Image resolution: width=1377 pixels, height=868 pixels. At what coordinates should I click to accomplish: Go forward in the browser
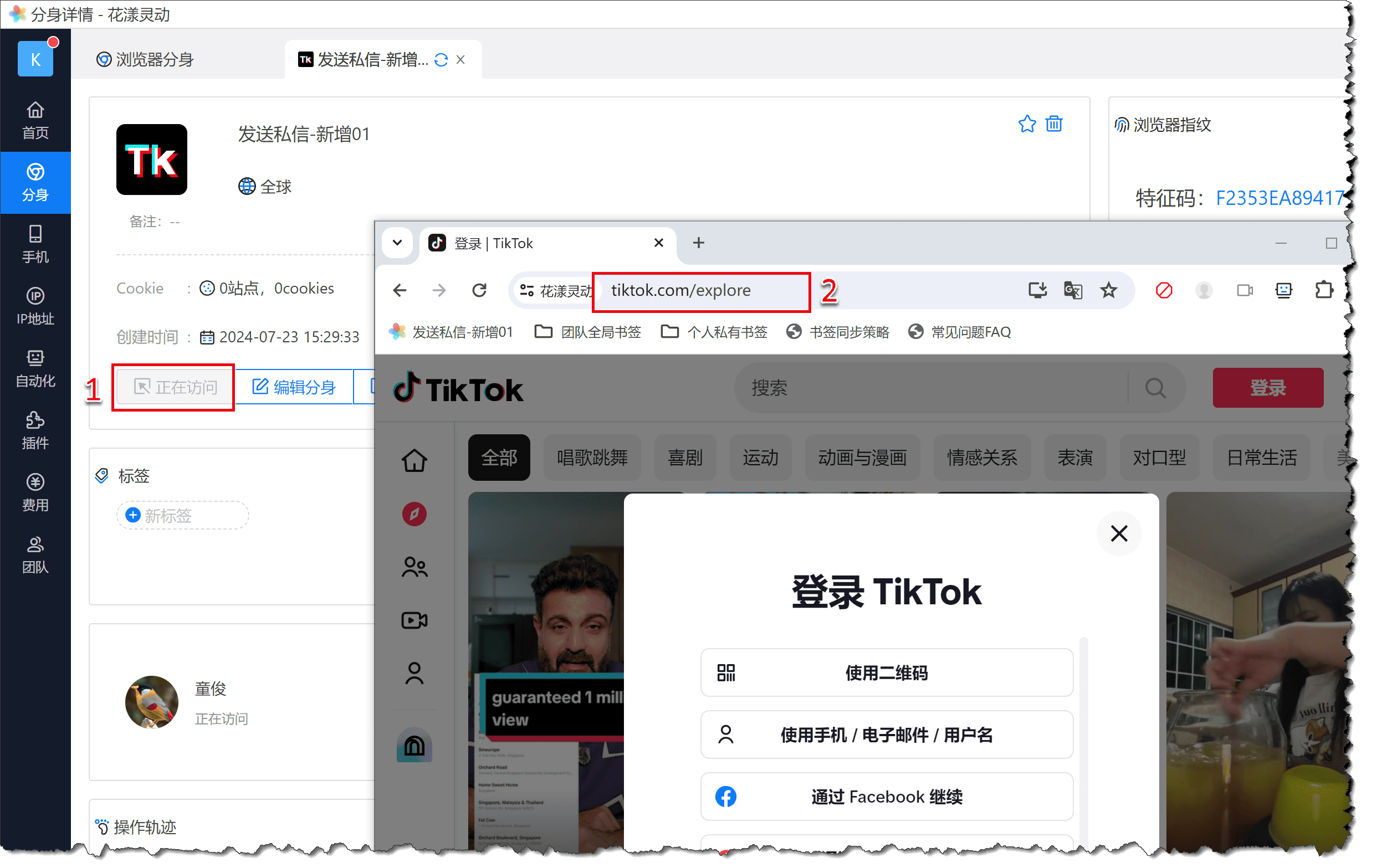[439, 290]
